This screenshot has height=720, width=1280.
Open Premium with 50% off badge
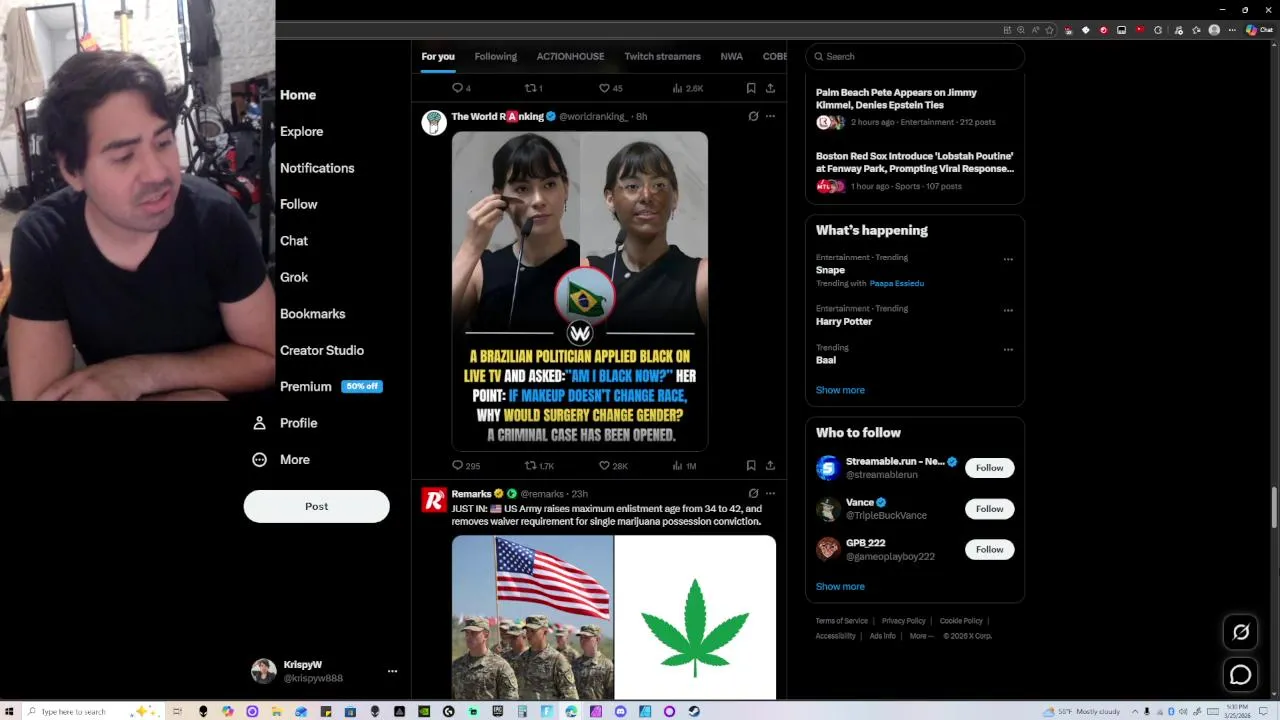(331, 387)
